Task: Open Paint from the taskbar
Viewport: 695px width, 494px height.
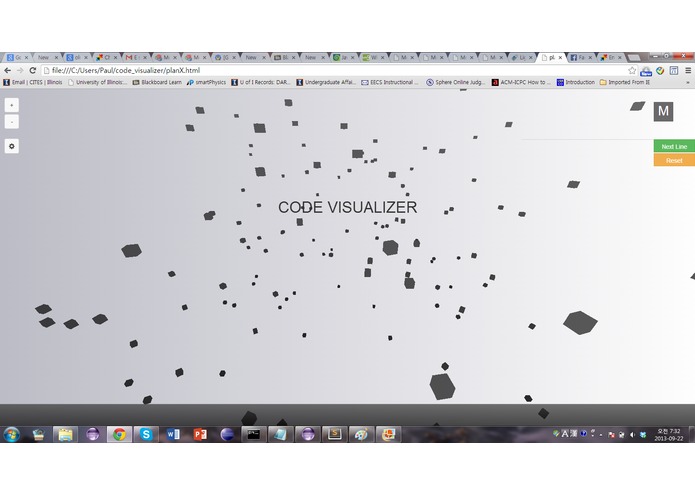Action: coord(361,435)
